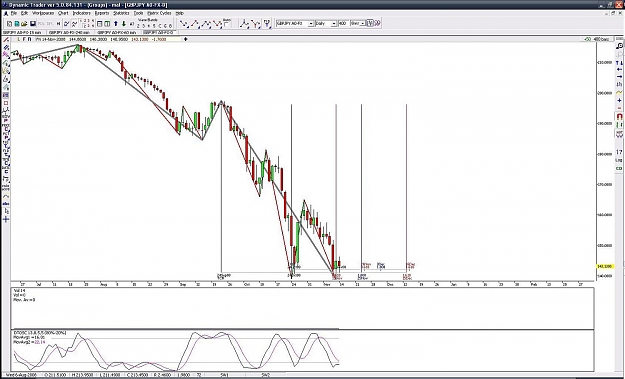Viewport: 625px width, 379px height.
Task: Open the Tools menu
Action: click(x=138, y=13)
